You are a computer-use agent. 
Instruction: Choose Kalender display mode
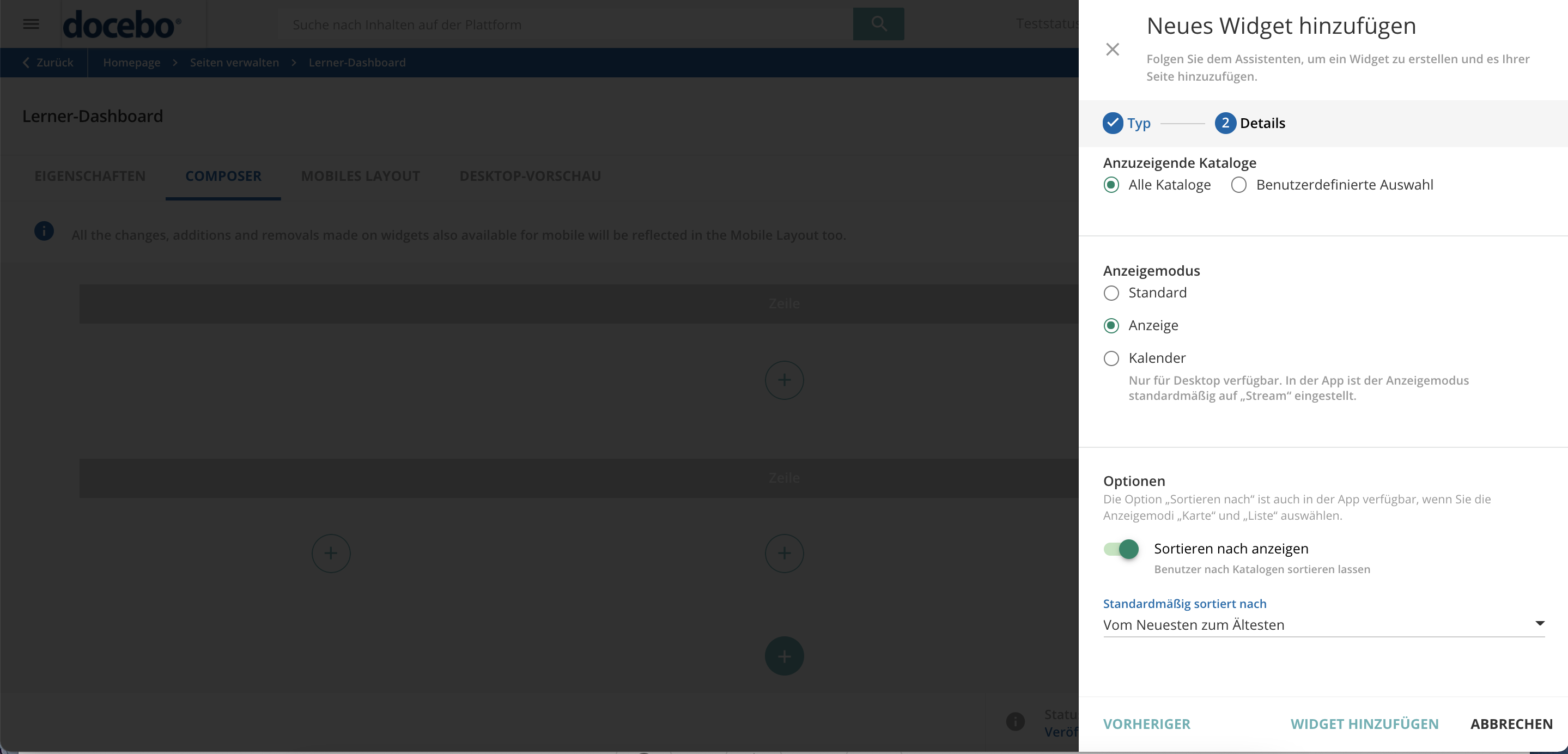(x=1111, y=358)
